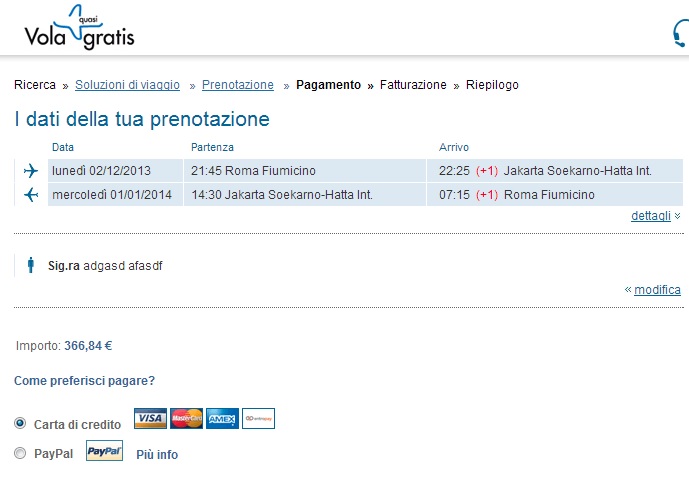Expand flight dettagli
Viewport: 689px width, 488px height.
651,216
